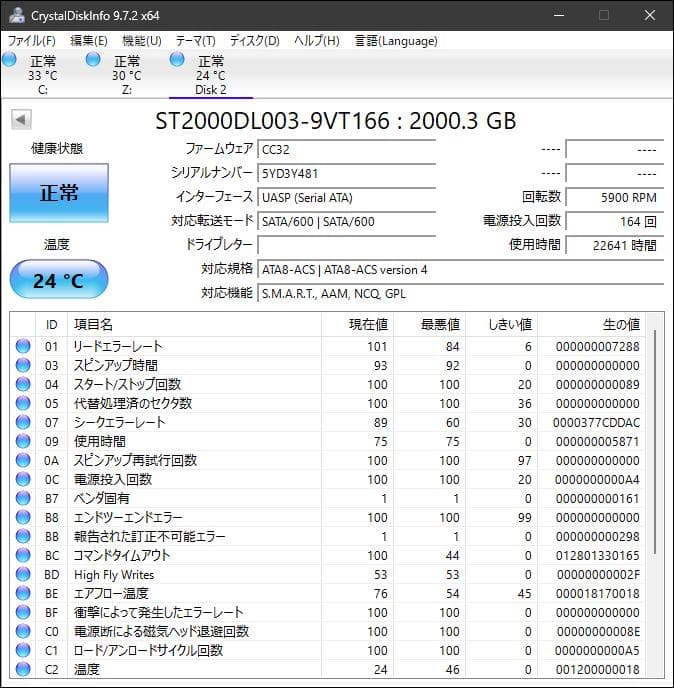Minimize the CrystalDiskInfo window
This screenshot has height=688, width=674.
pyautogui.click(x=559, y=15)
